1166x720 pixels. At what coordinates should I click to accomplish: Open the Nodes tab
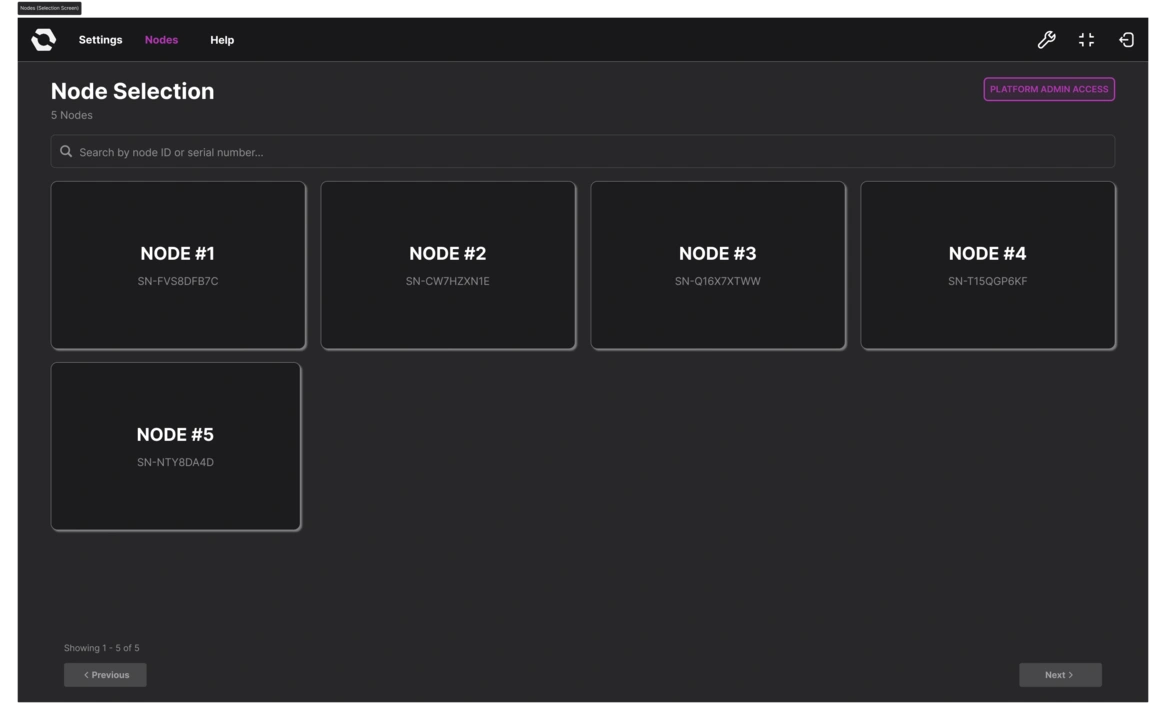pyautogui.click(x=161, y=40)
